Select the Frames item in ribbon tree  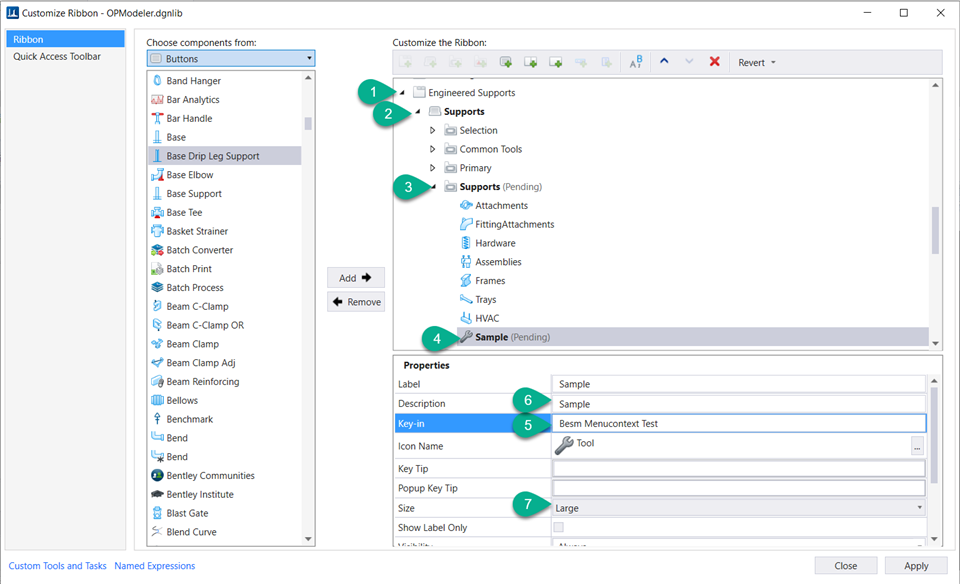coord(490,281)
